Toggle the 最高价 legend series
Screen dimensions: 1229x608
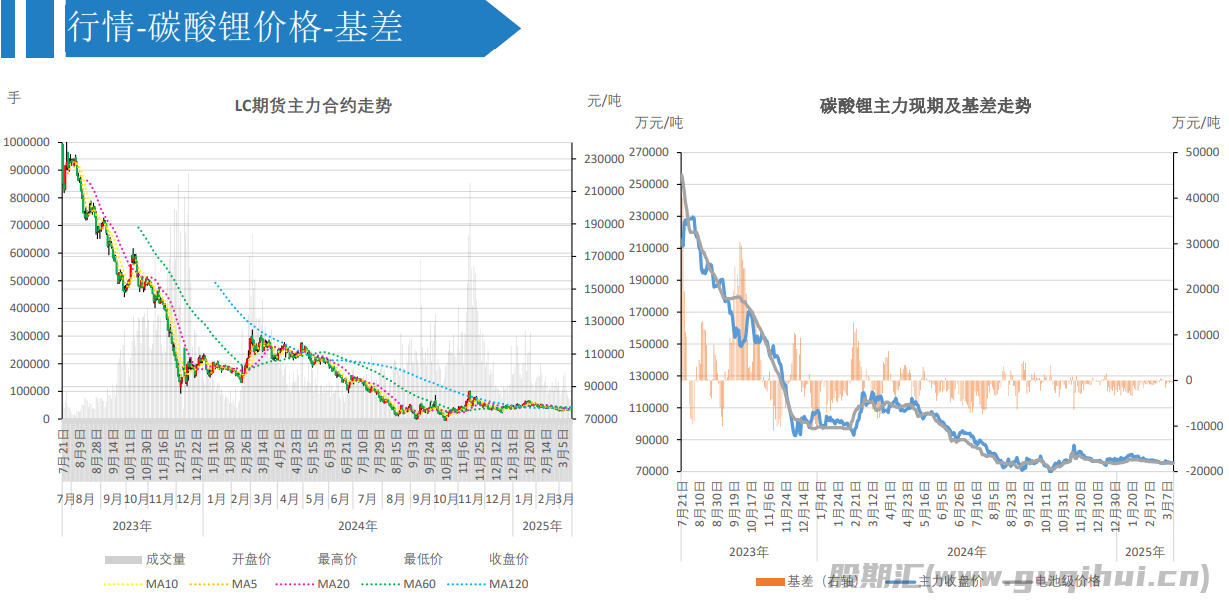coord(337,559)
